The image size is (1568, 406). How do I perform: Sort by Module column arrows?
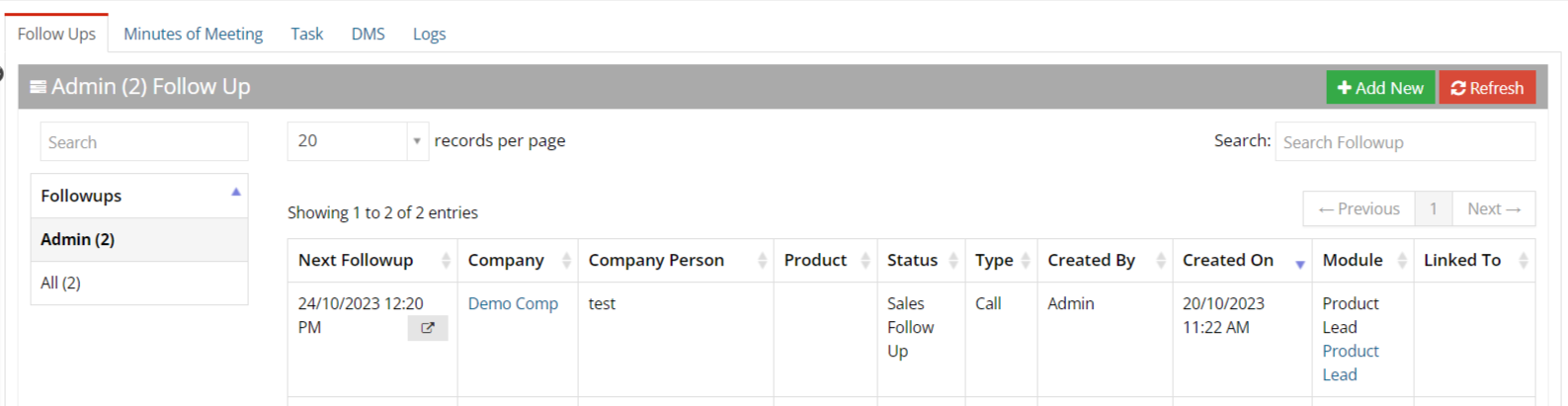coord(1402,260)
